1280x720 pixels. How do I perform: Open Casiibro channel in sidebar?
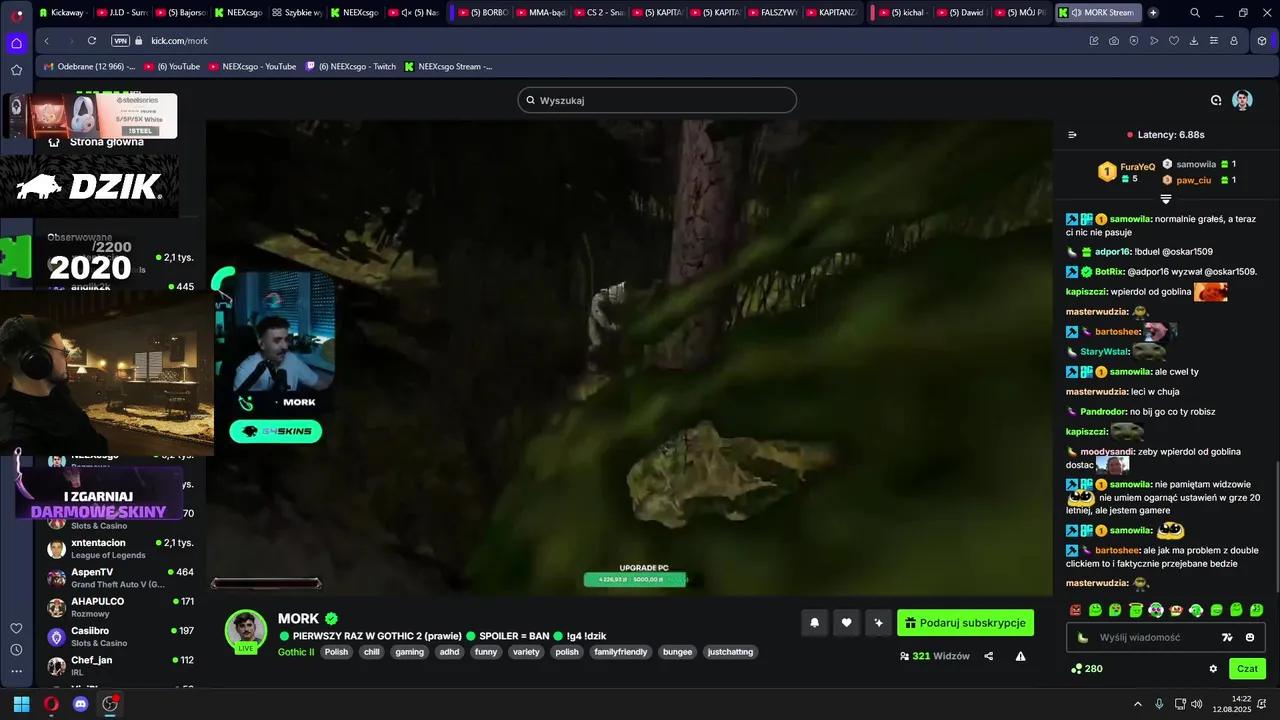[120, 637]
